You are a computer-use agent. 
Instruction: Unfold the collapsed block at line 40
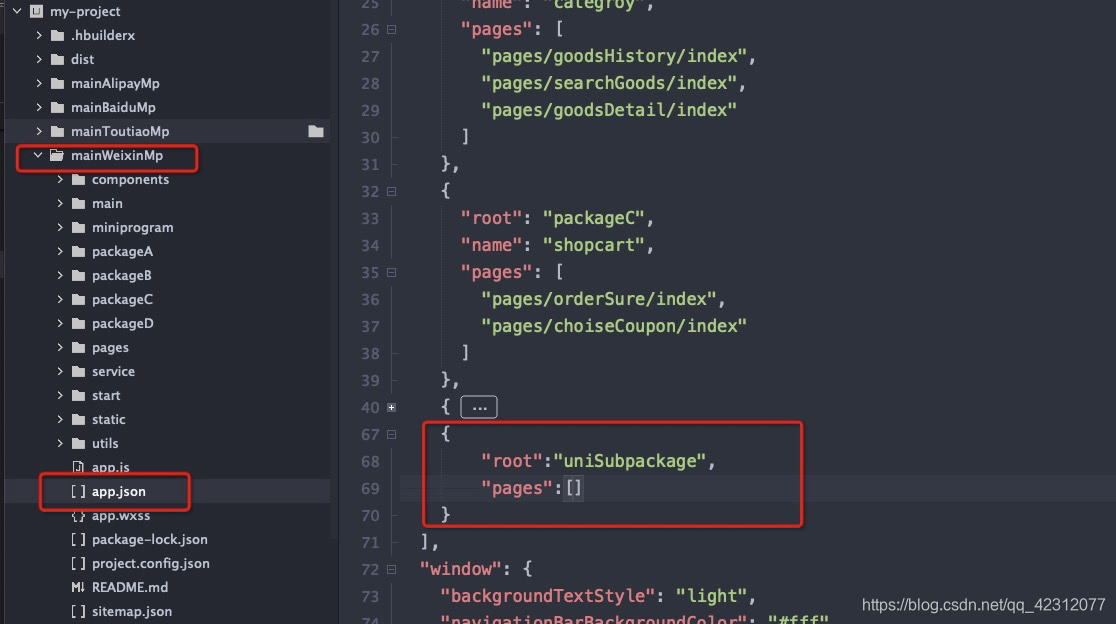pos(391,408)
